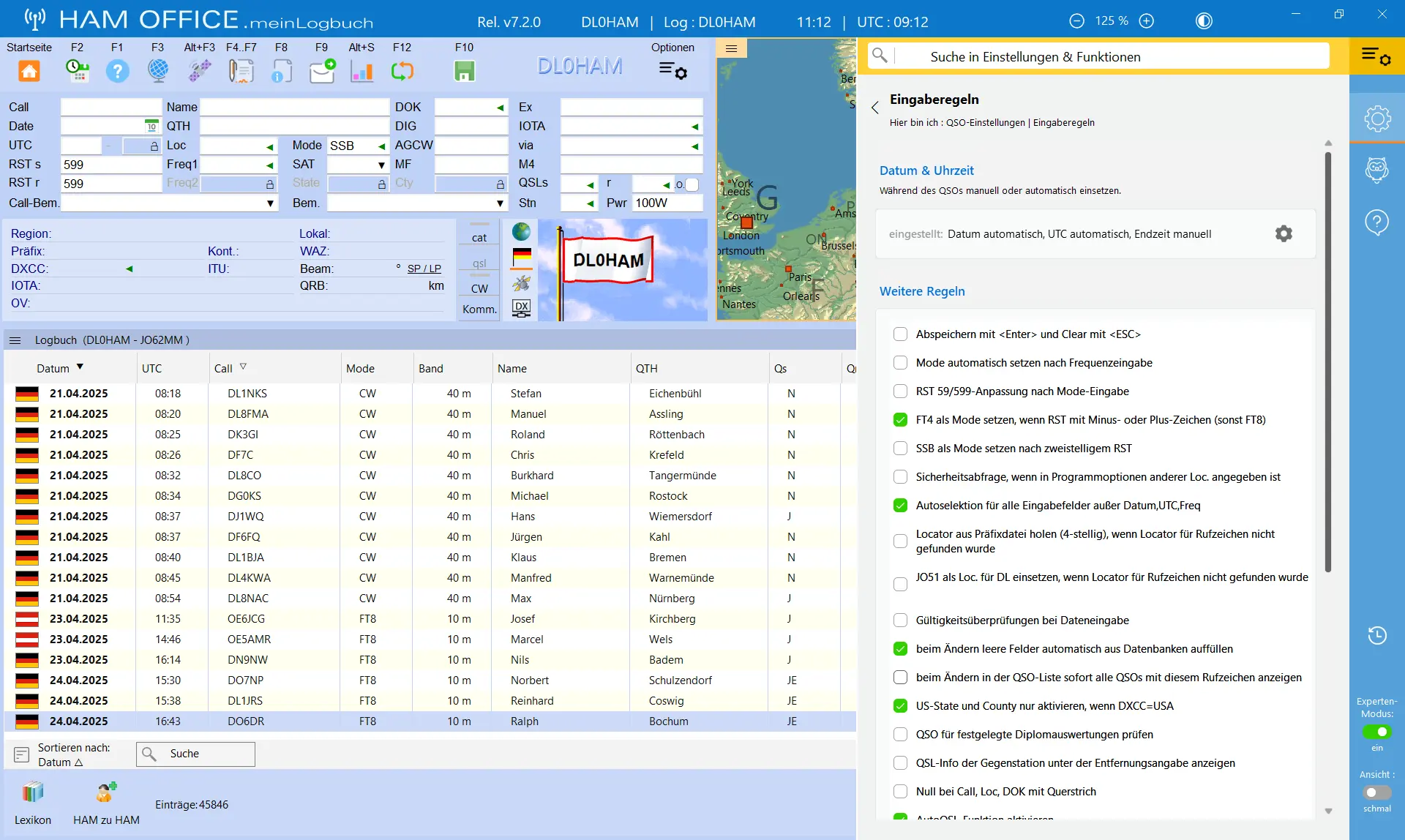This screenshot has height=840, width=1405.
Task: Click the owl assistant icon in sidebar
Action: click(1377, 170)
